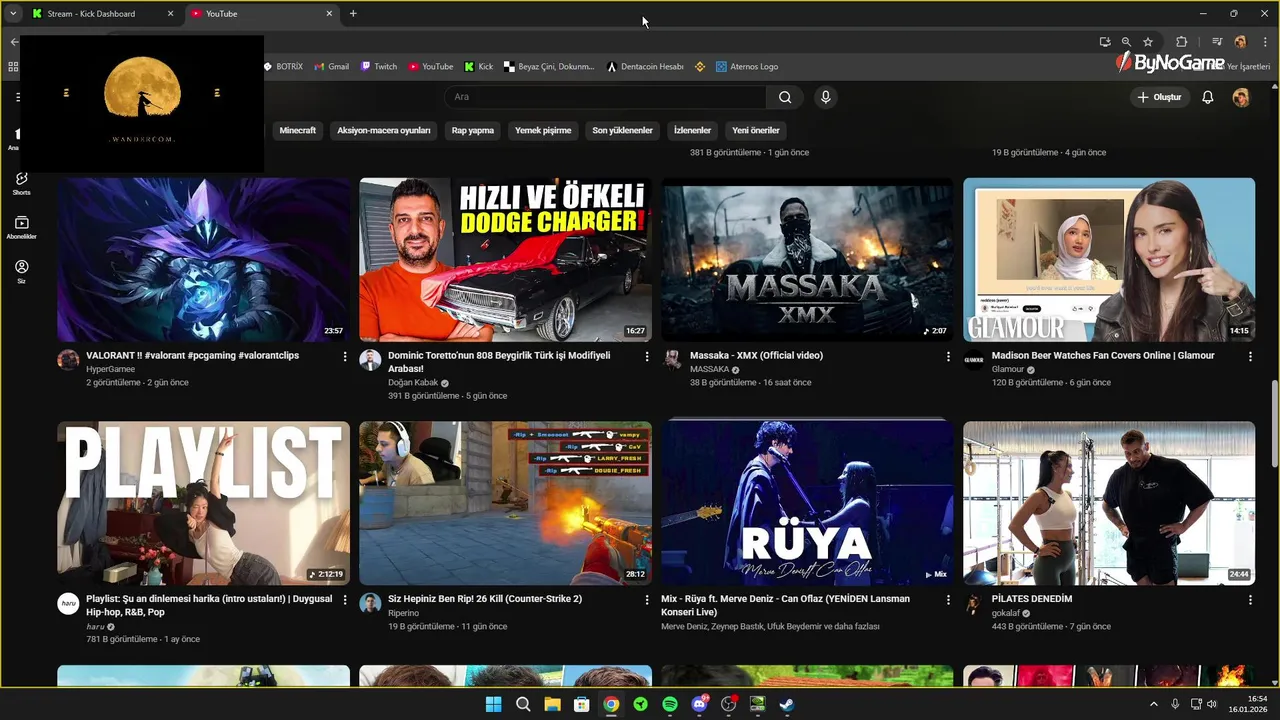Screen dimensions: 1280x720
Task: Filter by Yeni öneriler chip
Action: coord(756,130)
